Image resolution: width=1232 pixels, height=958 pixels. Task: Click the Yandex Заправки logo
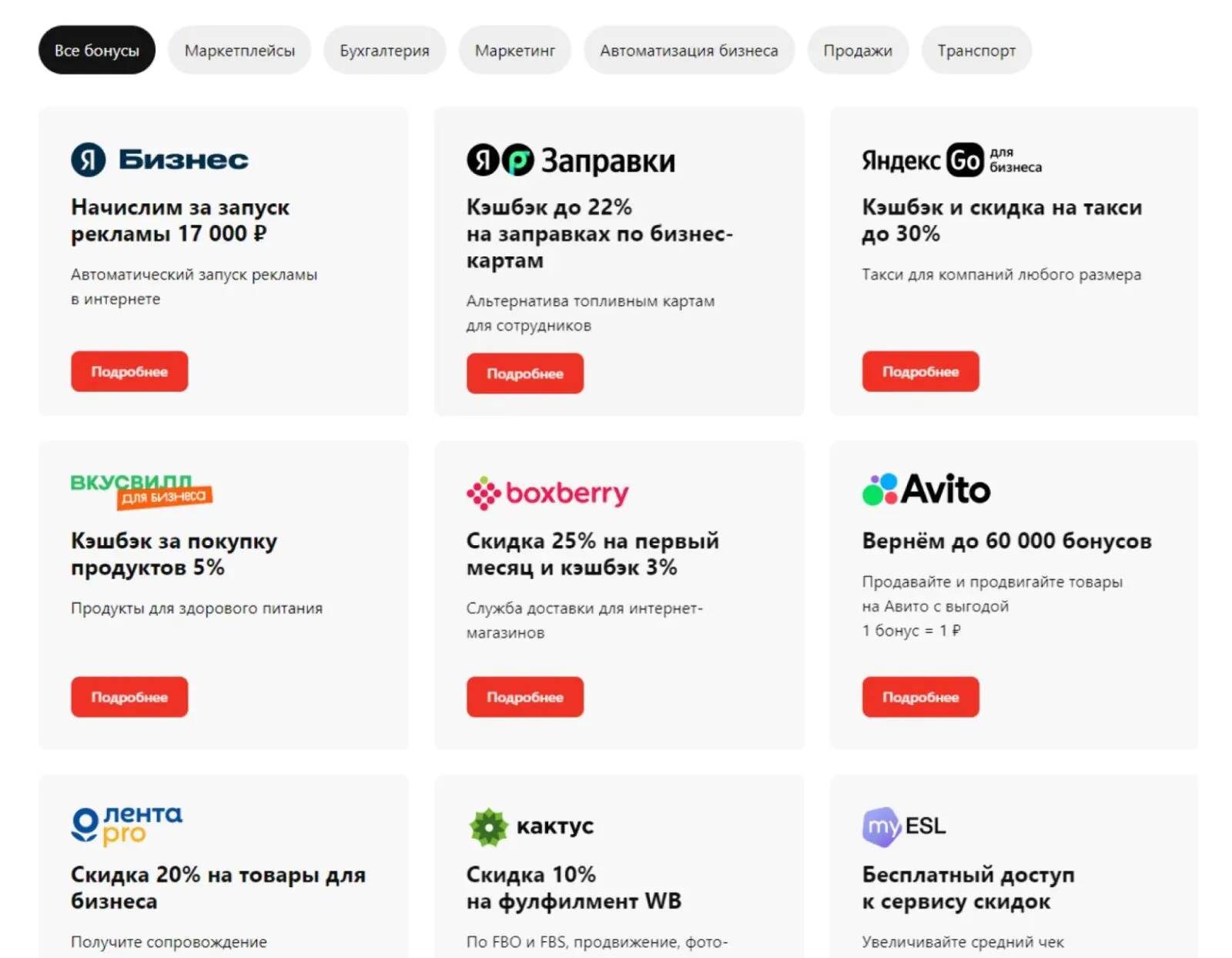(x=571, y=160)
